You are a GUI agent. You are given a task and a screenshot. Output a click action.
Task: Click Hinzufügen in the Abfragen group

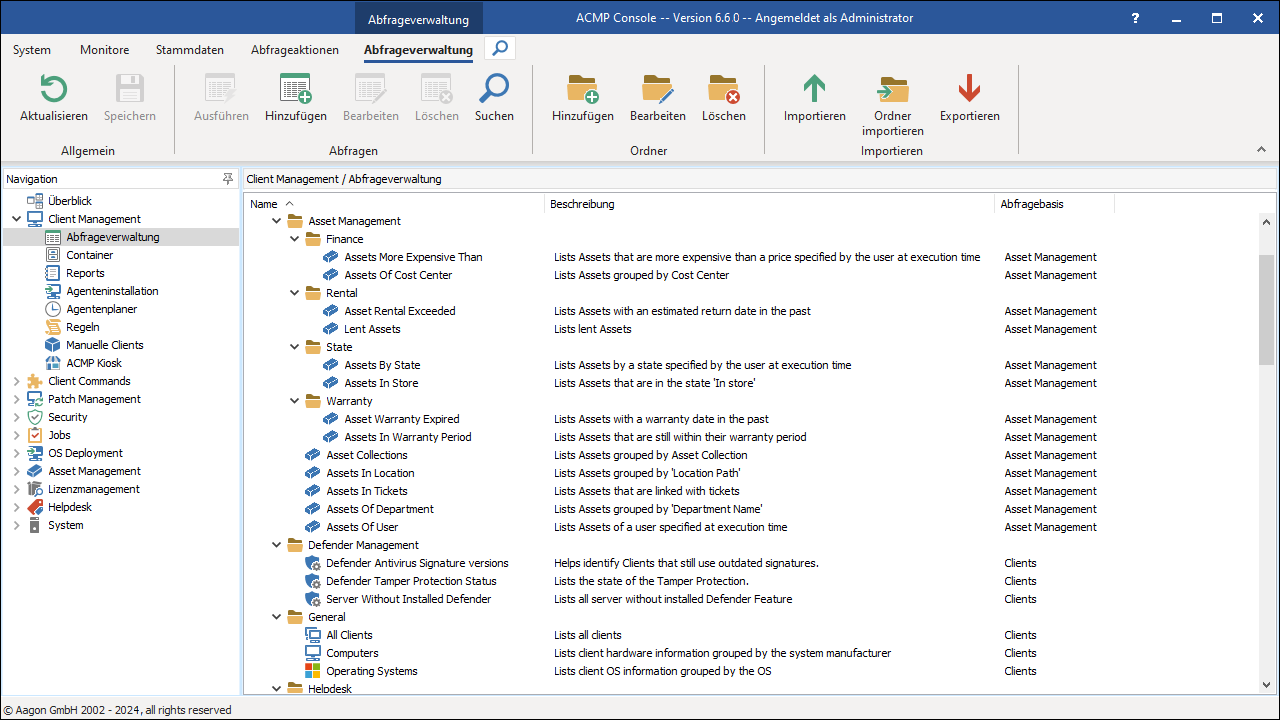295,90
